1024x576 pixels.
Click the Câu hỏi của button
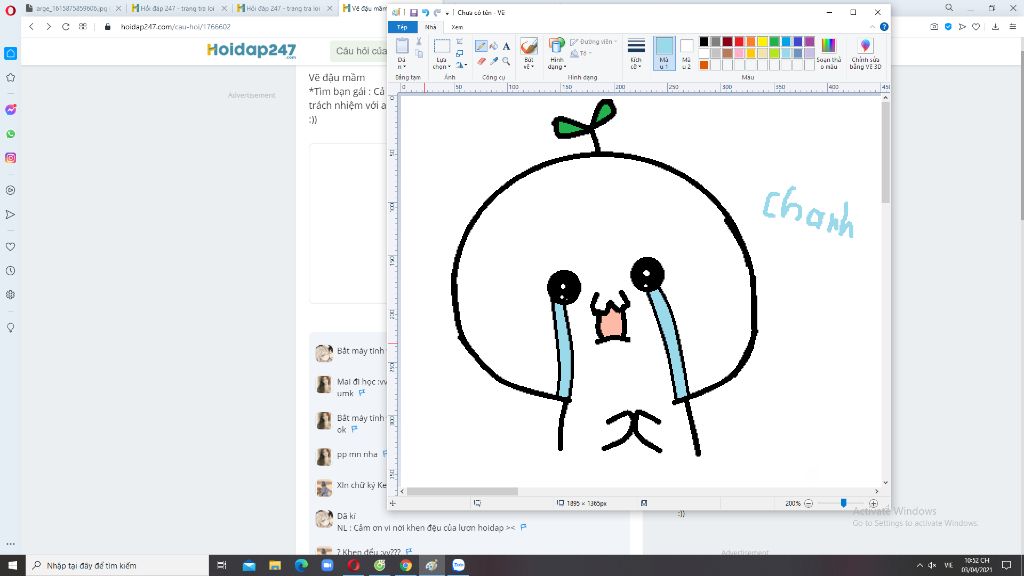(x=360, y=50)
